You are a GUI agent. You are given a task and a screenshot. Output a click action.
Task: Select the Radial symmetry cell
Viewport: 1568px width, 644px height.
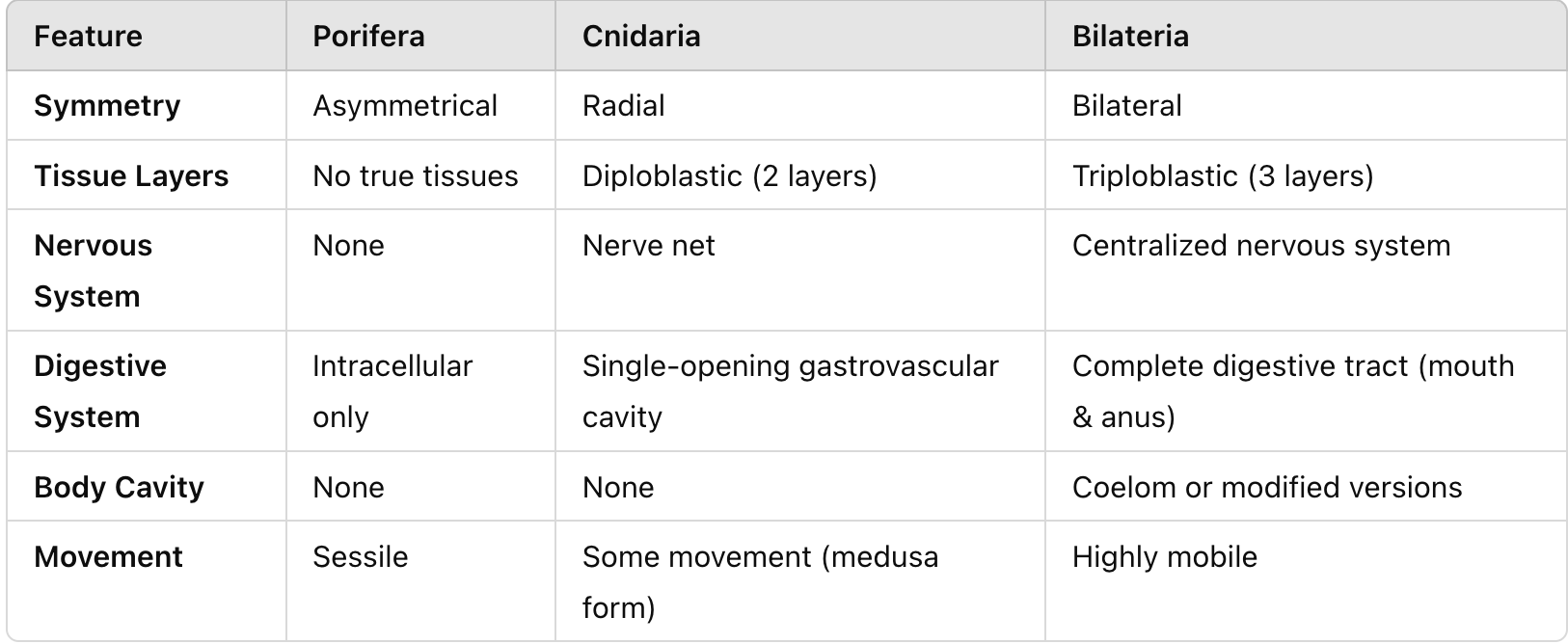(623, 106)
